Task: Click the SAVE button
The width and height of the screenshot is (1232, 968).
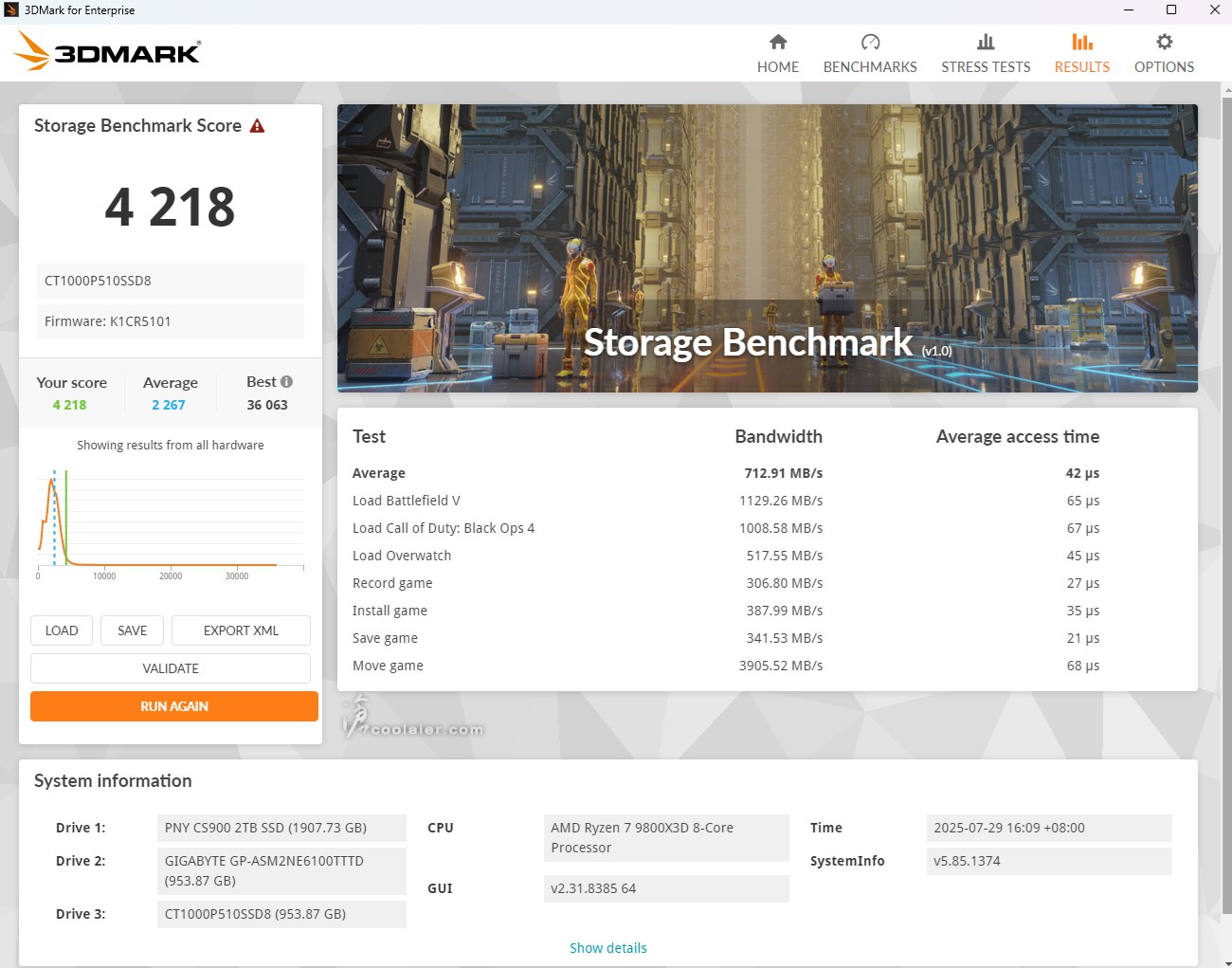Action: [x=132, y=630]
